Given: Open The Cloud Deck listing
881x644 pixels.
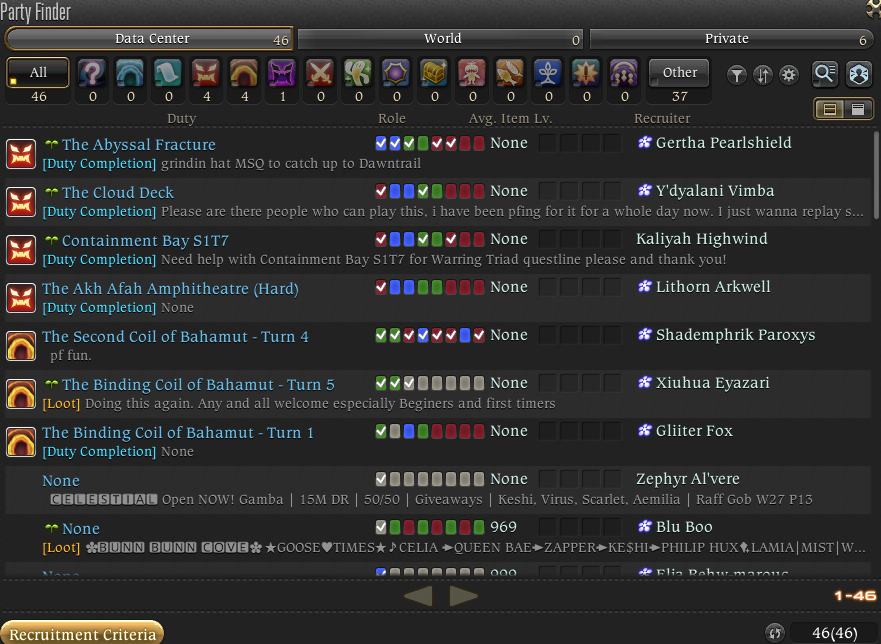Looking at the screenshot, I should (x=438, y=202).
